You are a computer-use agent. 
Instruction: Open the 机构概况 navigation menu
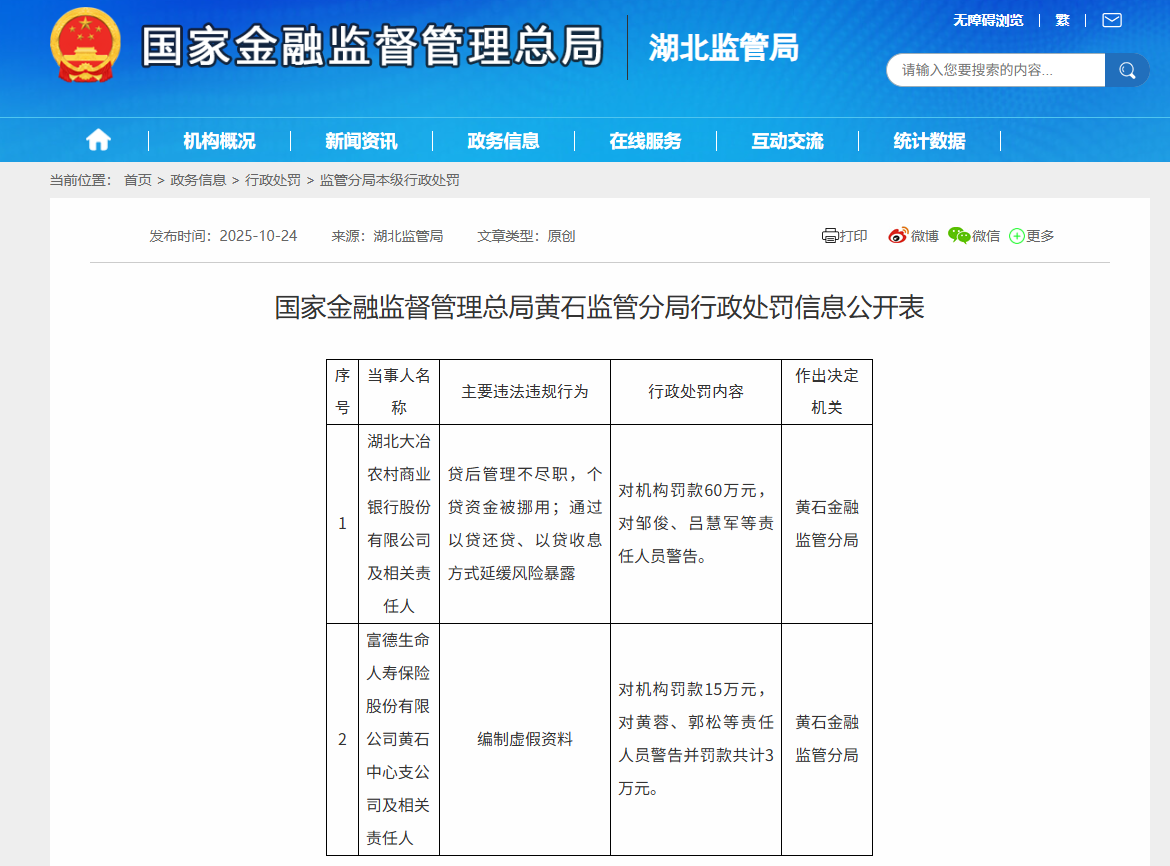pos(222,140)
